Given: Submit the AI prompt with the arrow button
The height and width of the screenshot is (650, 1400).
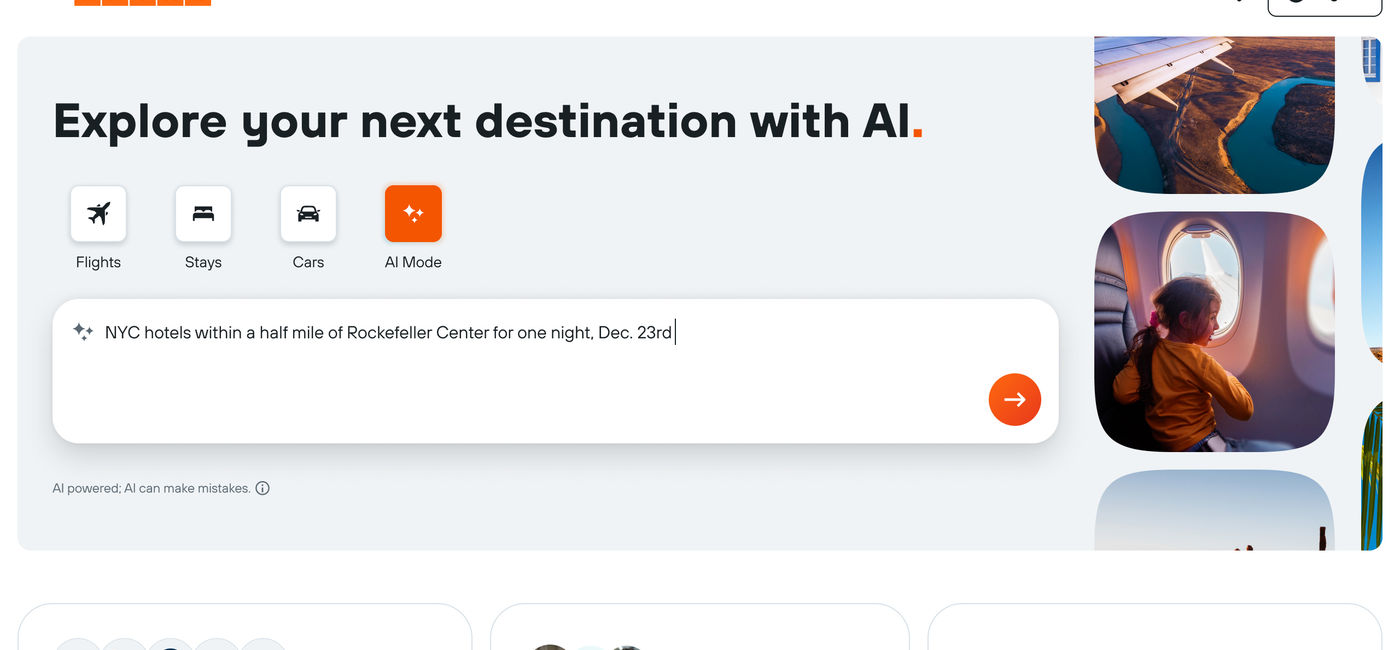Looking at the screenshot, I should coord(1014,398).
